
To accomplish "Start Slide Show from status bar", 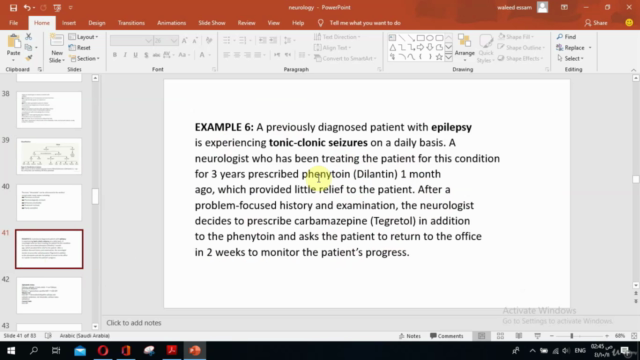I will (538, 336).
